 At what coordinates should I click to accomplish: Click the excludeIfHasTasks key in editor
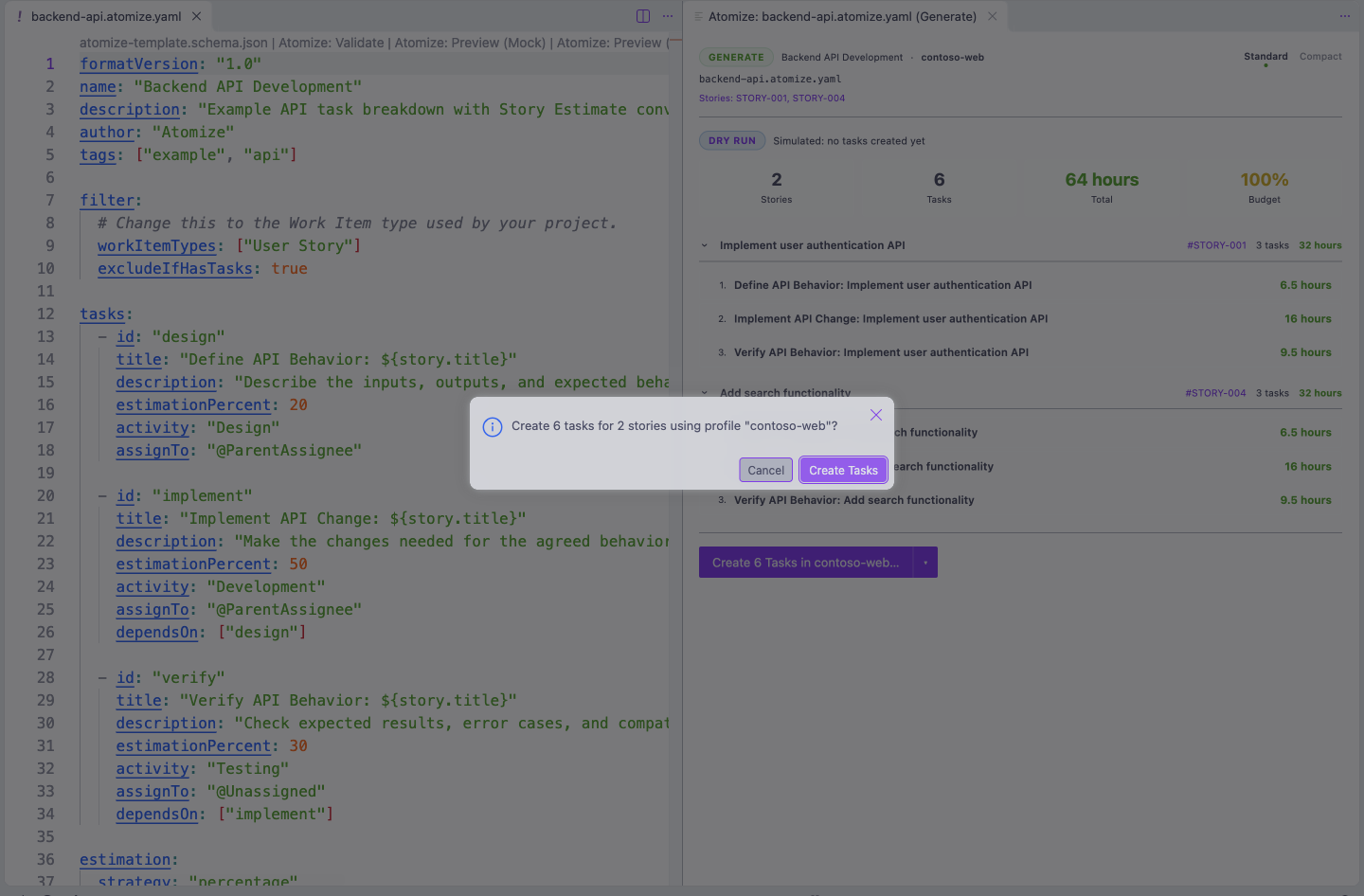coord(175,268)
